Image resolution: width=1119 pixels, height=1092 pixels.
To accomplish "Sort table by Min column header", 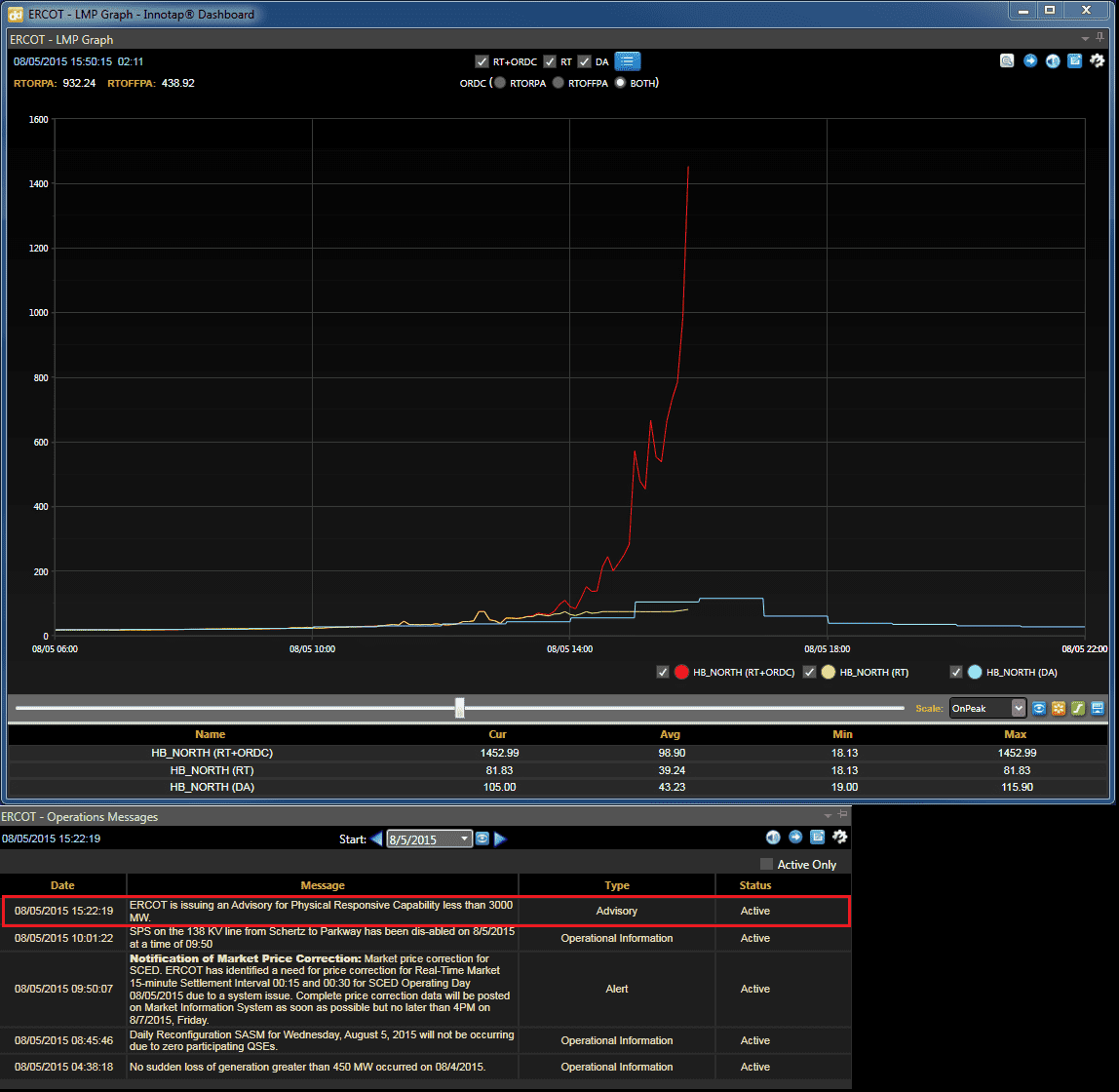I will click(843, 734).
